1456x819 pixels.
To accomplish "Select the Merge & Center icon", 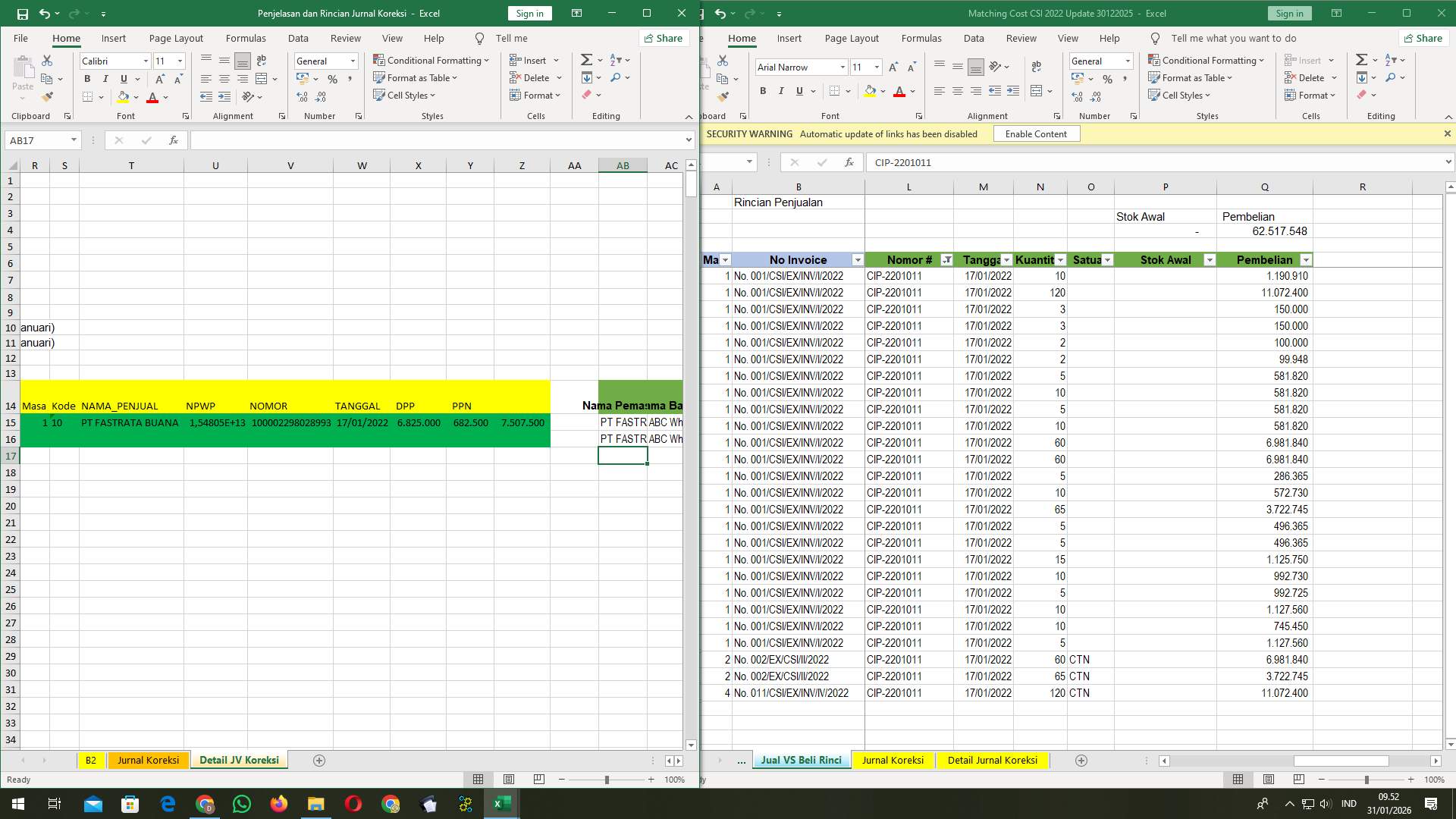I will [262, 78].
